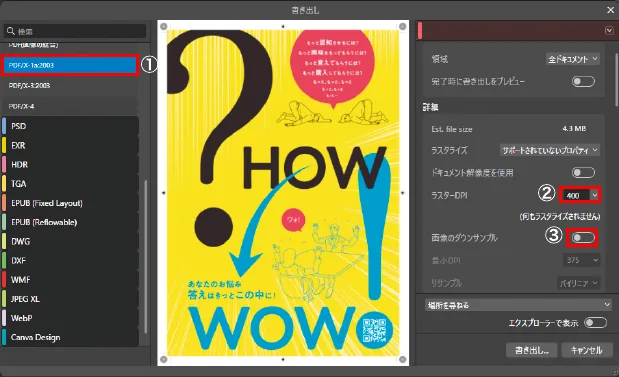The height and width of the screenshot is (377, 619).
Task: Choose WMF export format
Action: [70, 280]
